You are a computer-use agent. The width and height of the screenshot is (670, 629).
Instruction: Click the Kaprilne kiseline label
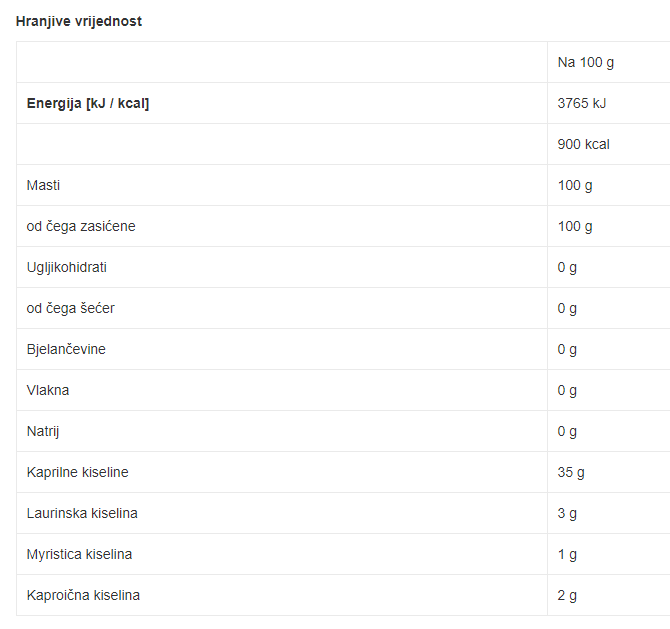click(x=77, y=473)
